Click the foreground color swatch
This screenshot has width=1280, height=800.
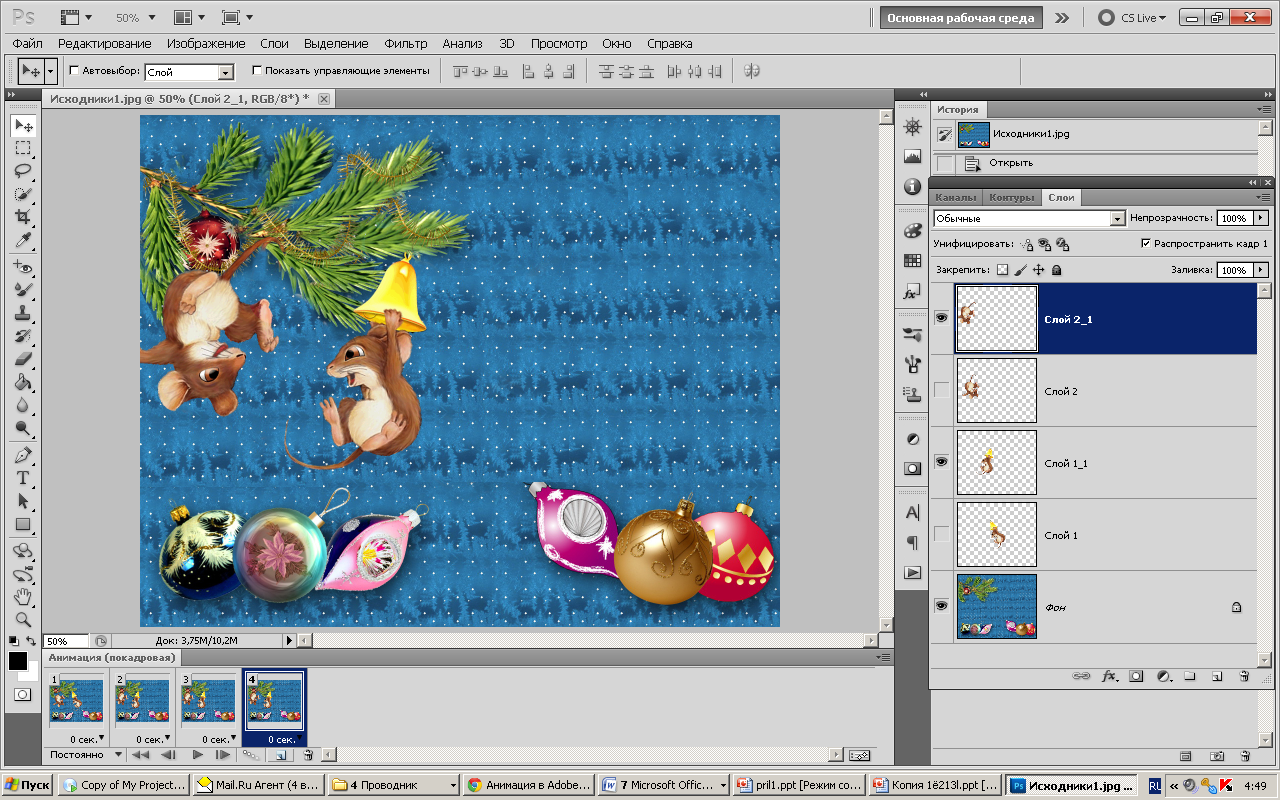[18, 661]
